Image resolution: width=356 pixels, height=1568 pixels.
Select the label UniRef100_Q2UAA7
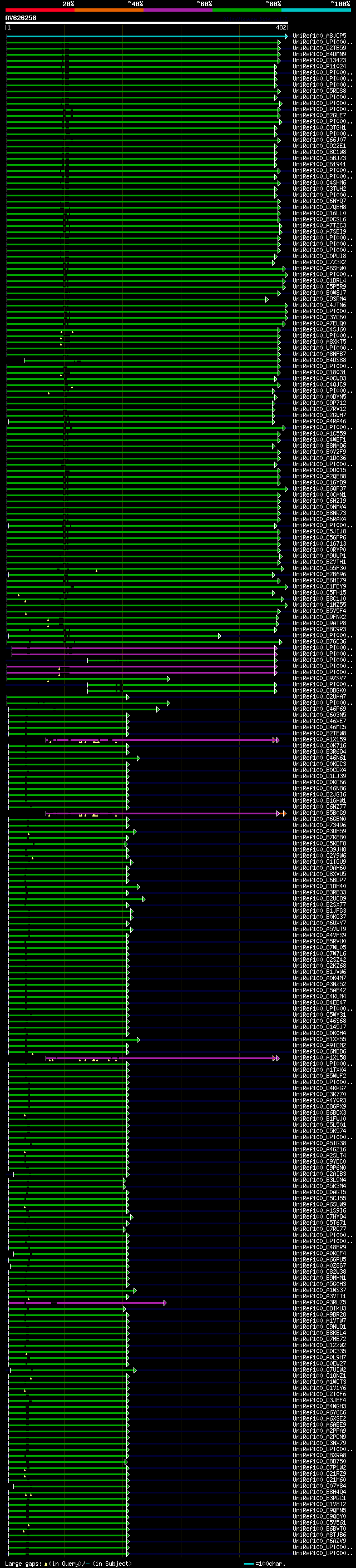[x=319, y=697]
